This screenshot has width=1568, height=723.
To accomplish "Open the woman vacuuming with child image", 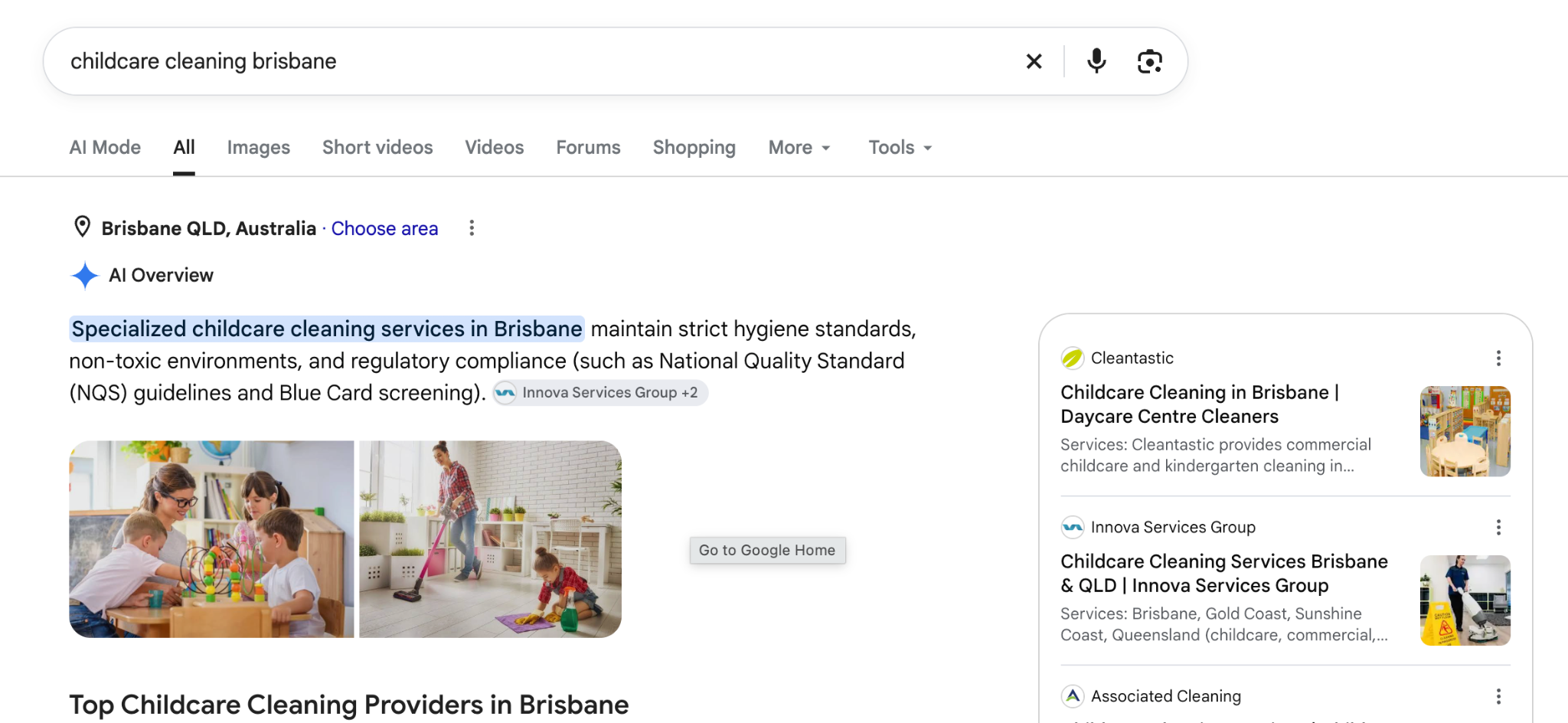I will (x=490, y=539).
